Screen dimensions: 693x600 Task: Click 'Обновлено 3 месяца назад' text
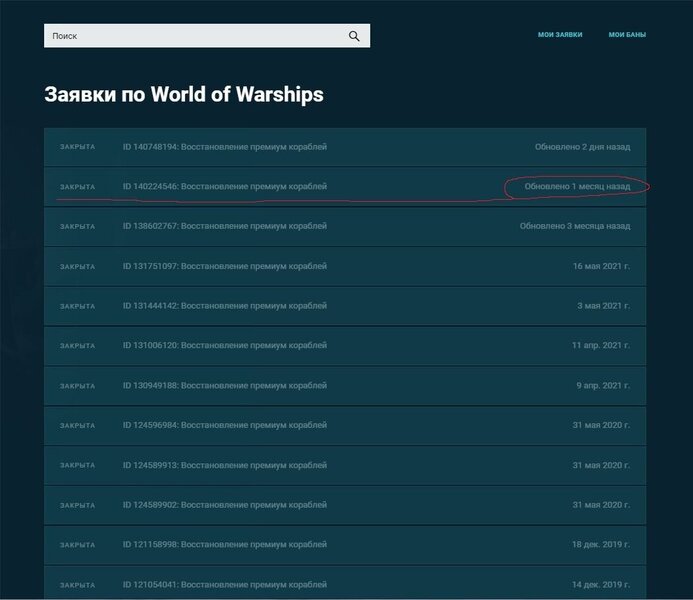point(575,226)
